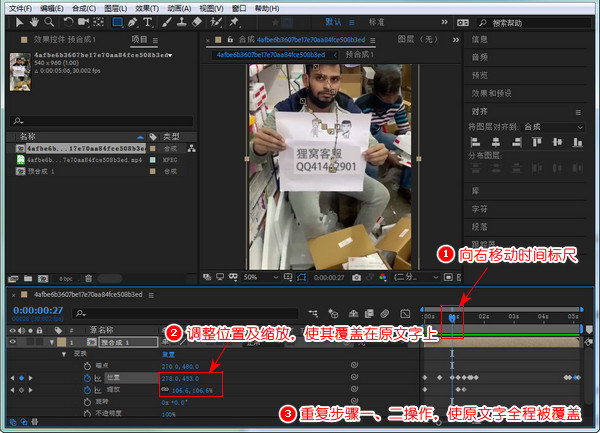
Task: Open 合成(C) menu
Action: point(84,8)
